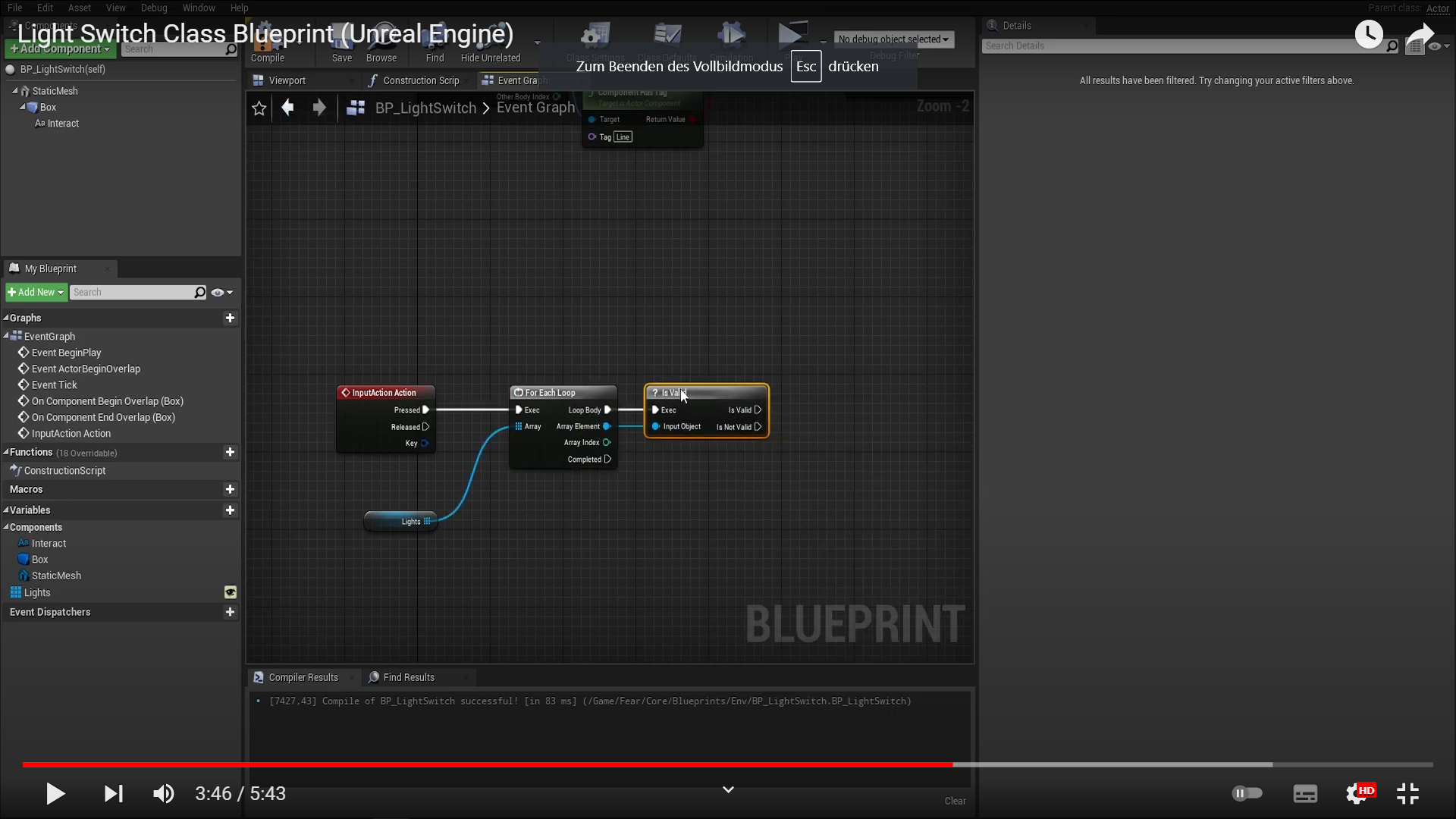
Task: Toggle Lights variable visibility eye
Action: click(231, 592)
